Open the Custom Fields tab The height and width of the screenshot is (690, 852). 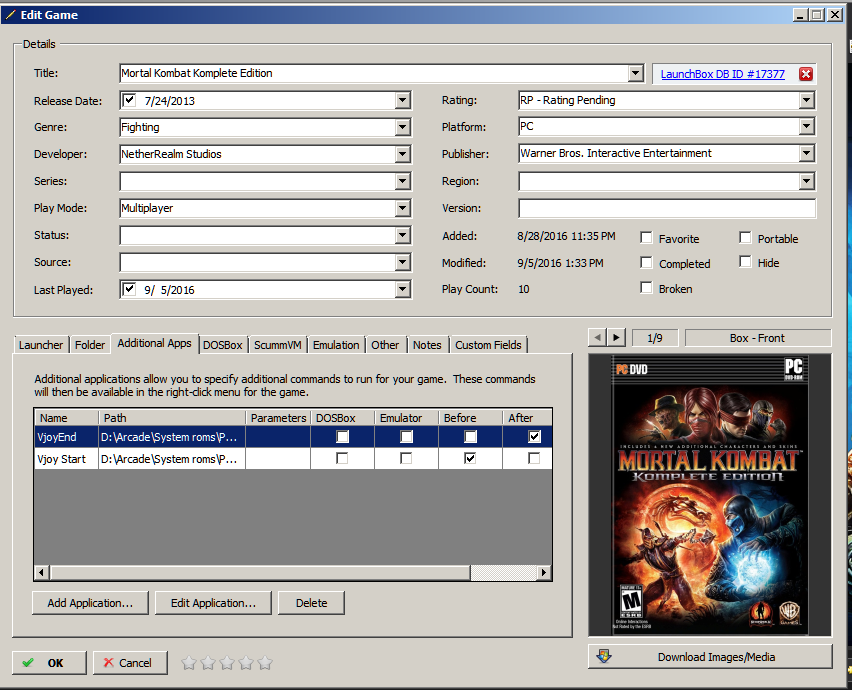488,345
